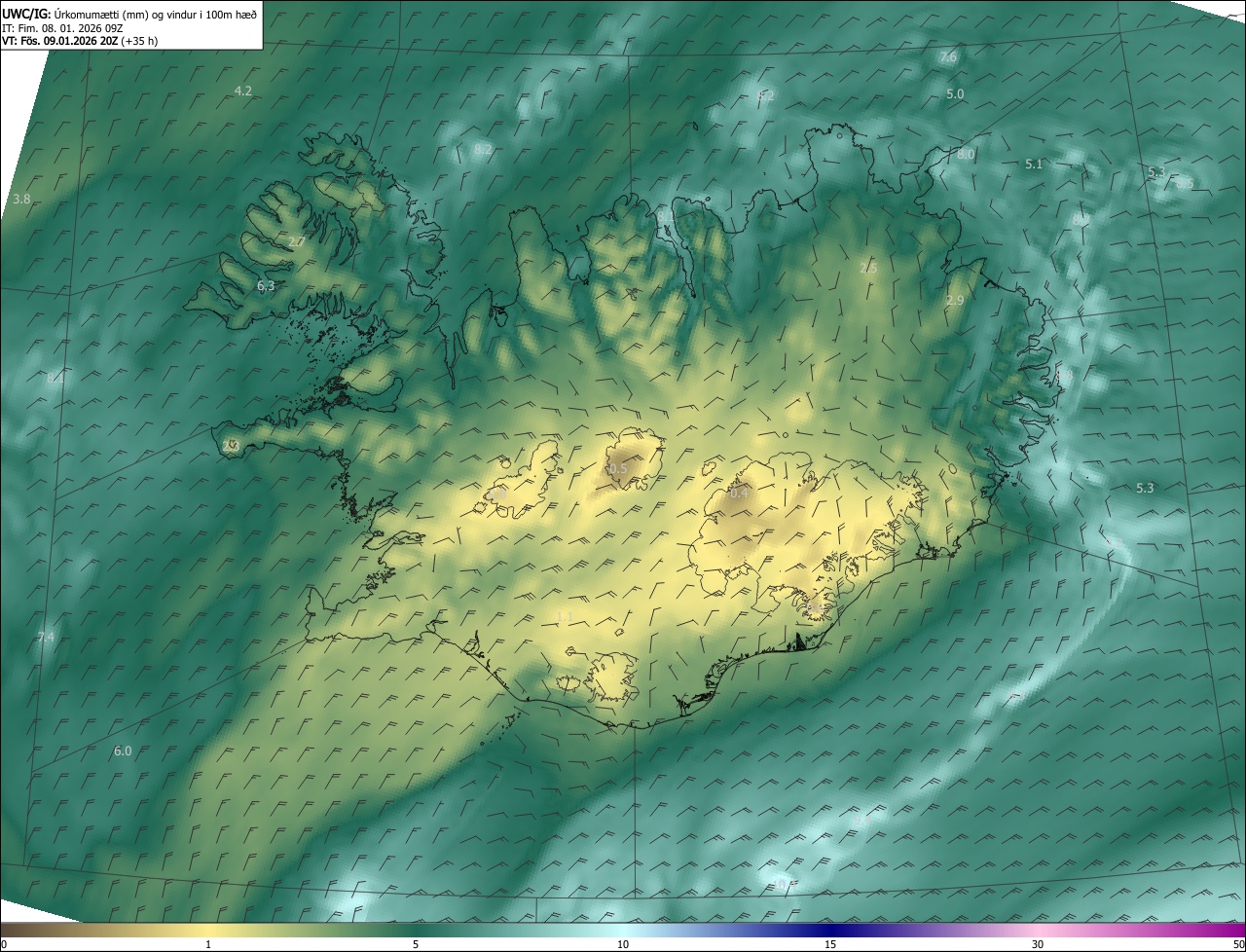Click the "6.0" value label on the map

(x=123, y=751)
